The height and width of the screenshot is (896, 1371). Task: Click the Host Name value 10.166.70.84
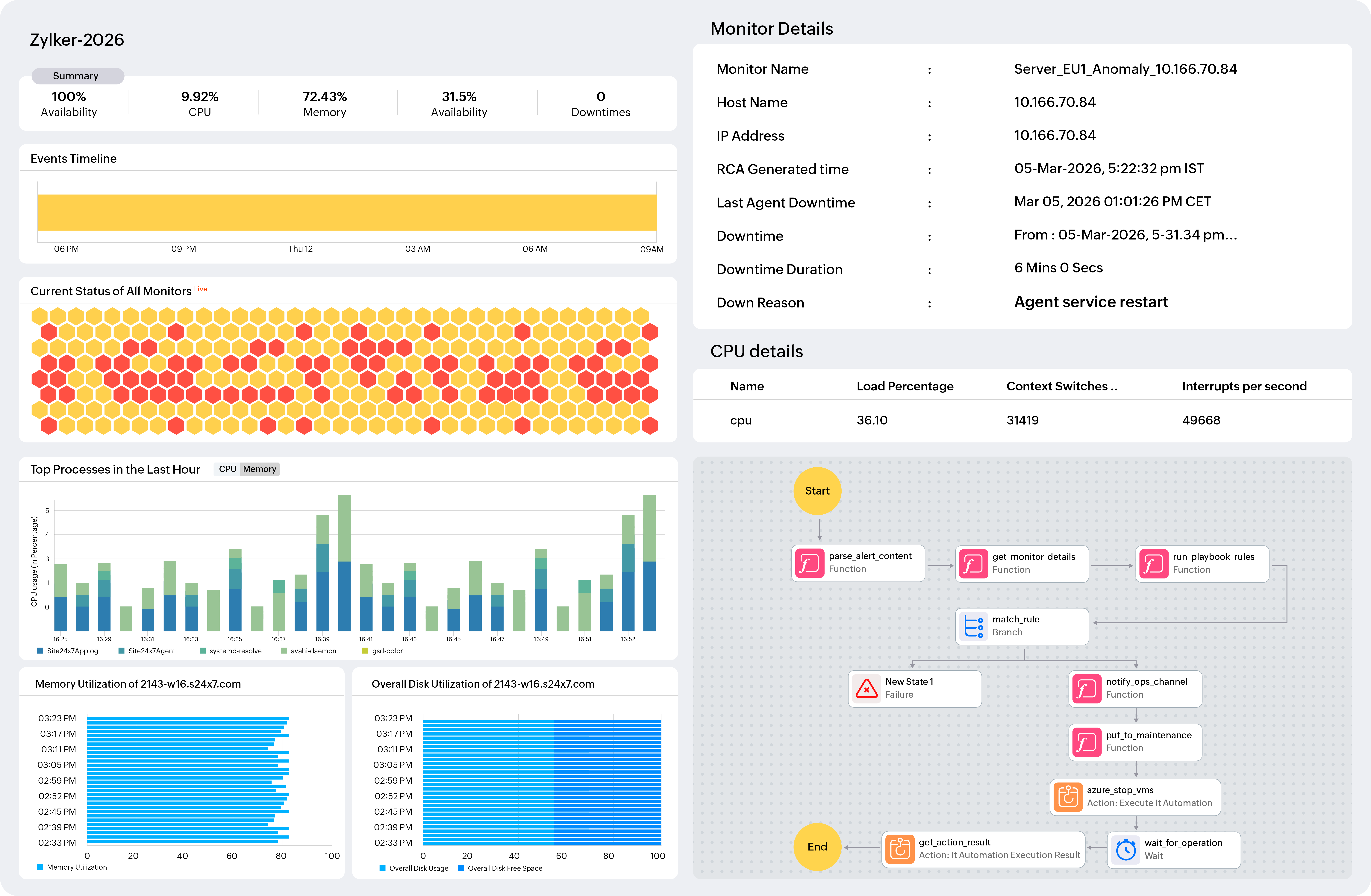click(x=1055, y=102)
